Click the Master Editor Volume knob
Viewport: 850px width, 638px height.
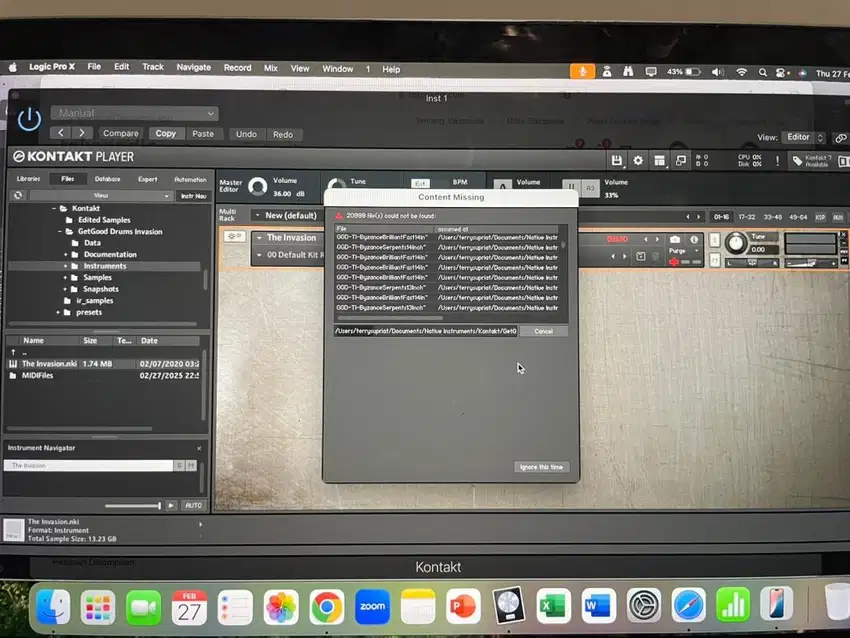click(x=257, y=186)
